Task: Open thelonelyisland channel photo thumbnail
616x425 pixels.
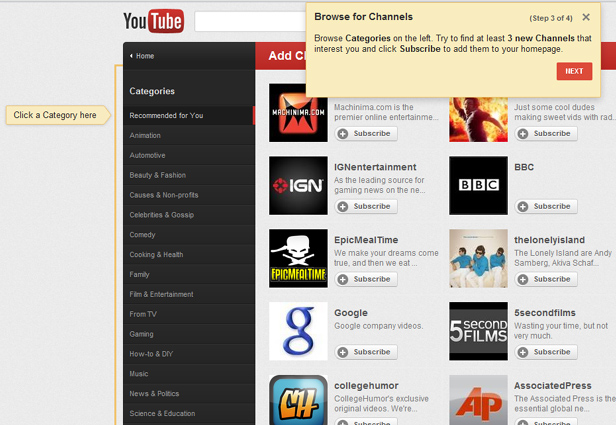Action: pos(478,258)
